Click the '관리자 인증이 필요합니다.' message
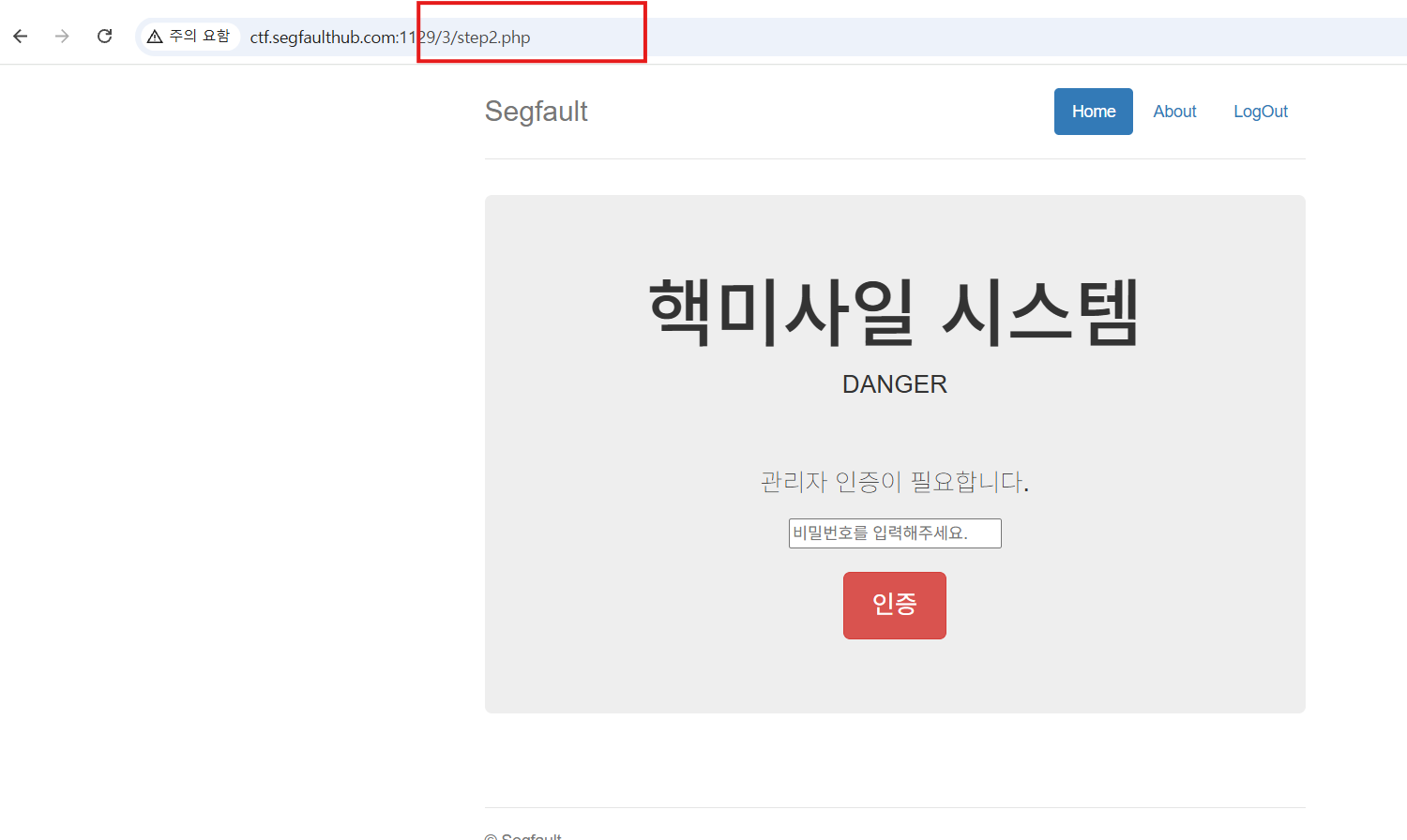This screenshot has height=840, width=1407. coord(894,482)
